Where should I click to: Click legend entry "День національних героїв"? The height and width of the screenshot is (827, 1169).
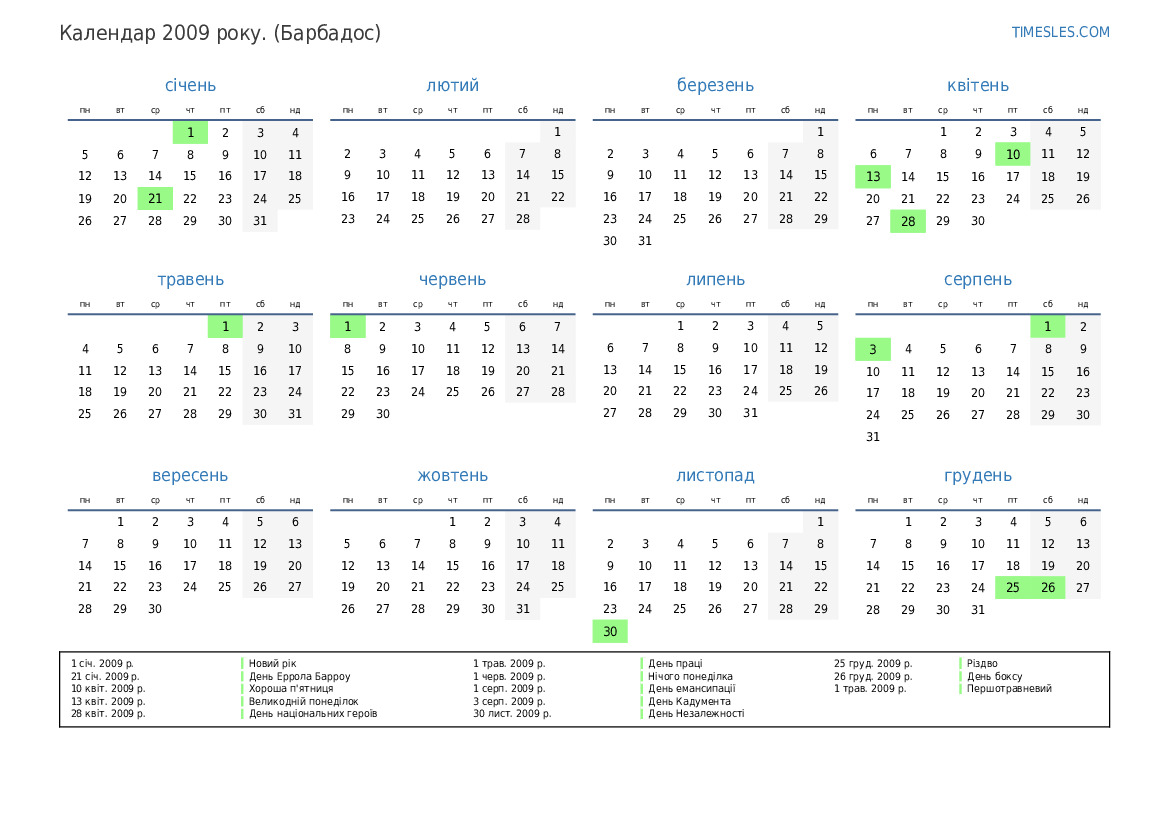(x=313, y=714)
